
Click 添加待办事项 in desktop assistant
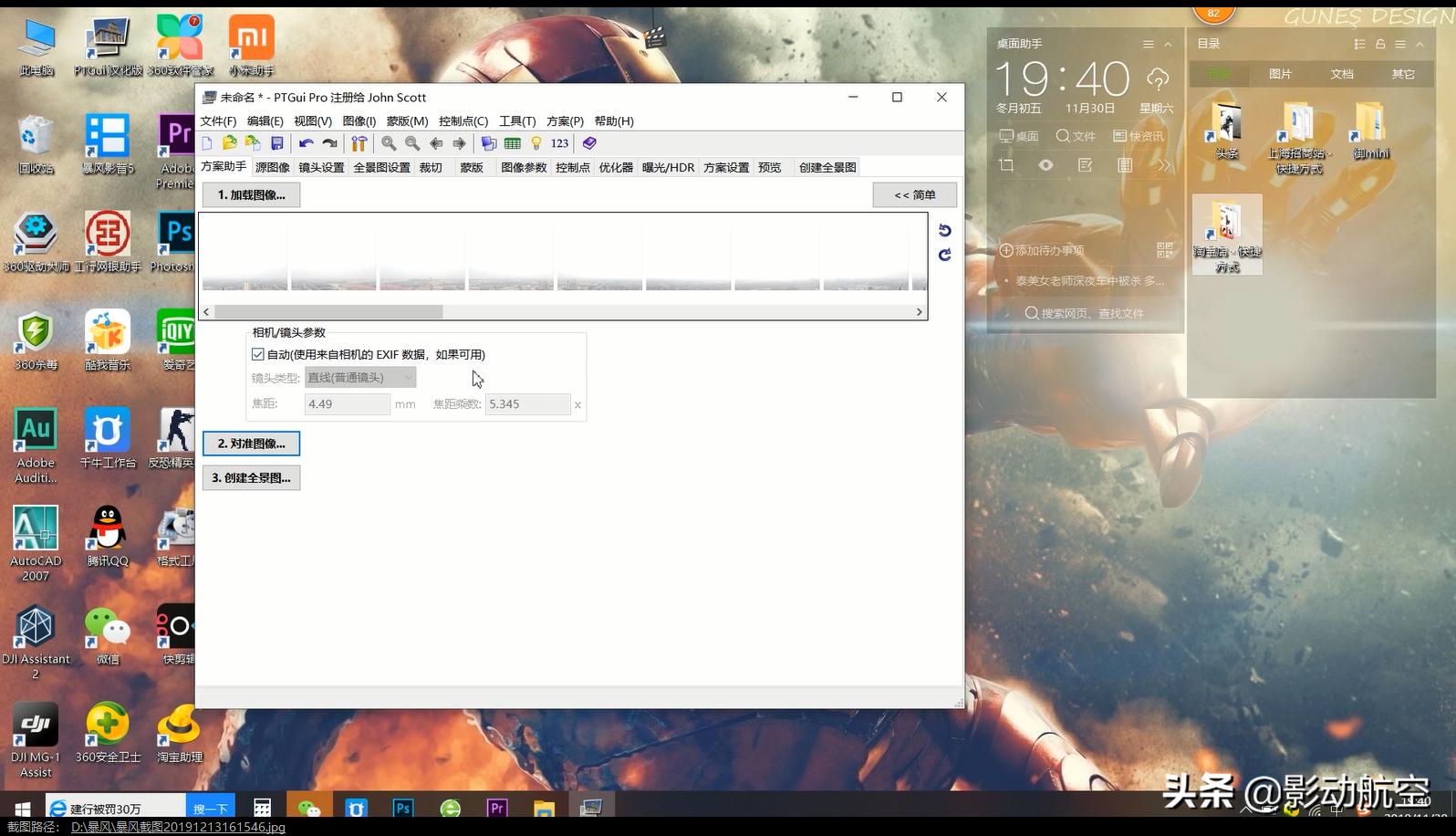(1042, 250)
